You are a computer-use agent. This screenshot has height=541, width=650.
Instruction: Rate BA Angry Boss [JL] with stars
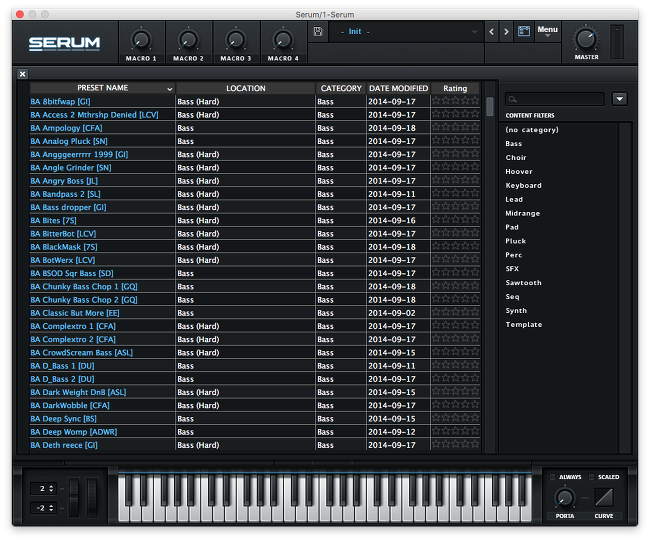(x=455, y=180)
